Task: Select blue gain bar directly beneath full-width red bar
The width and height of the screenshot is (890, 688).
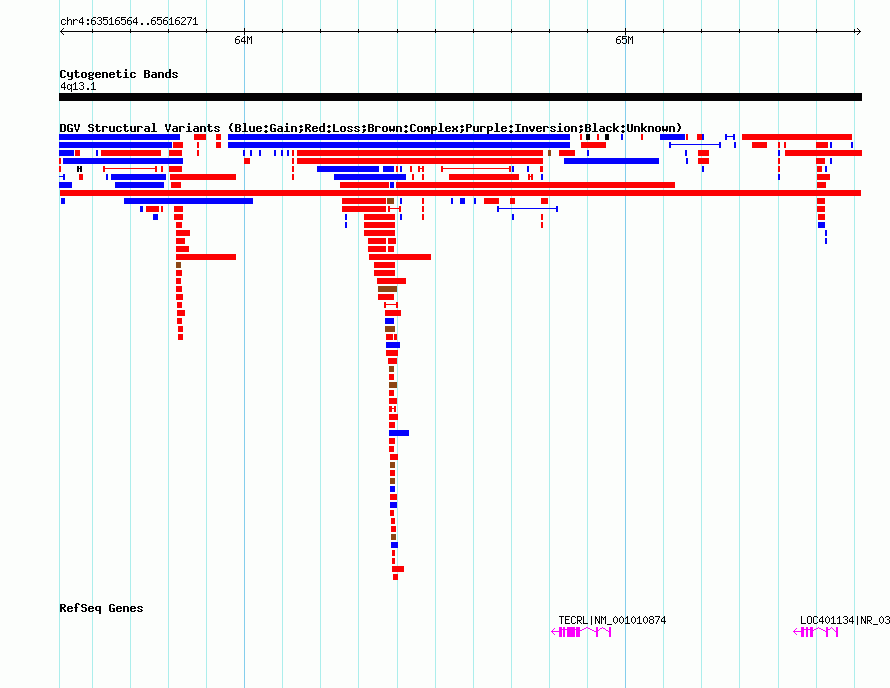Action: [188, 201]
